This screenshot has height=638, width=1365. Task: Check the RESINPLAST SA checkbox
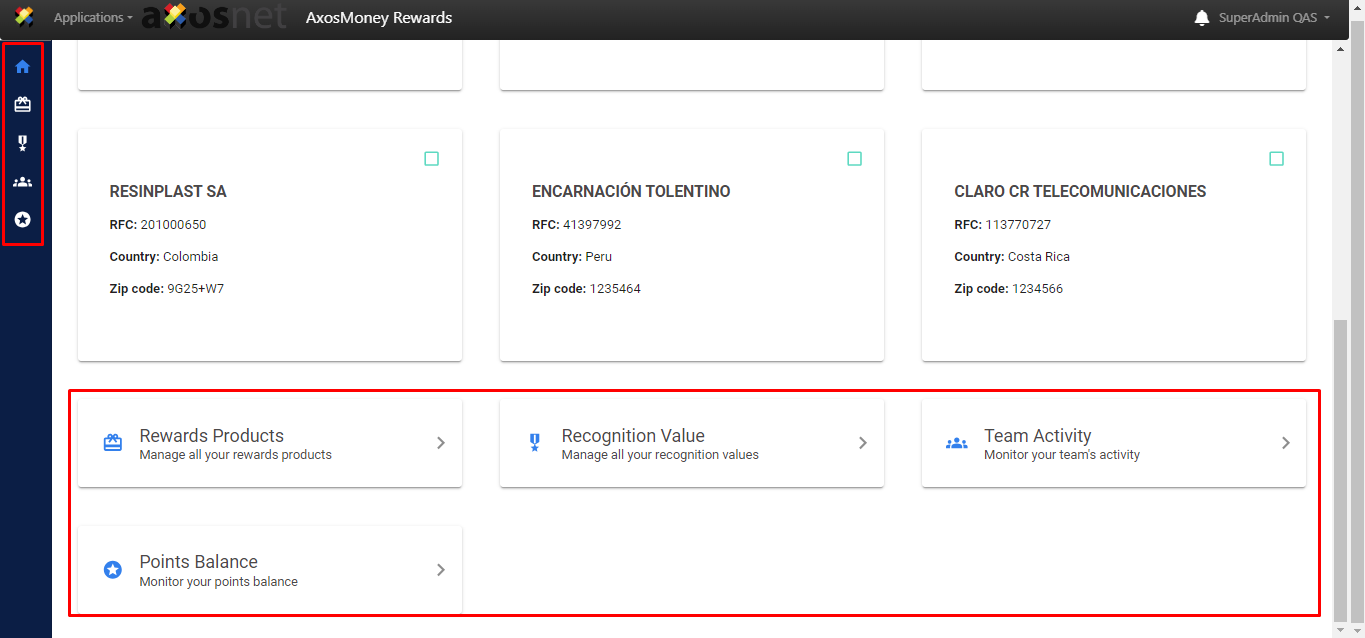(431, 159)
